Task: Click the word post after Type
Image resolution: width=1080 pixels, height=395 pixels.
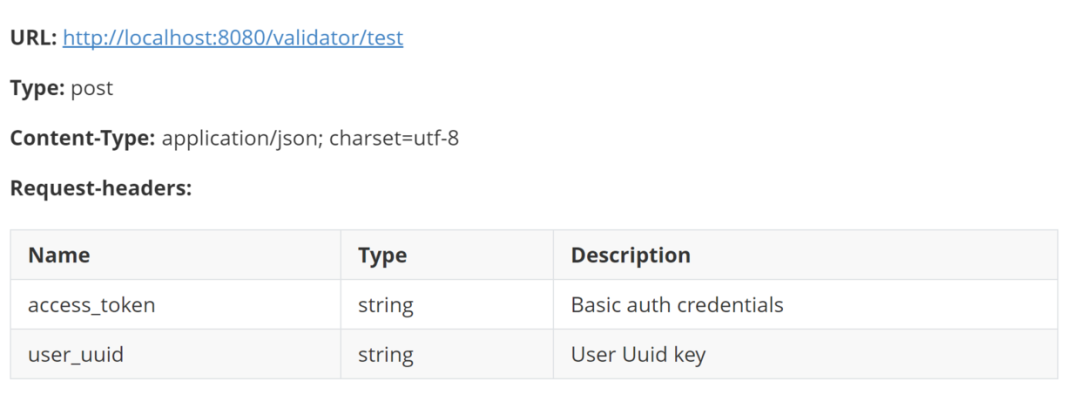Action: [92, 89]
